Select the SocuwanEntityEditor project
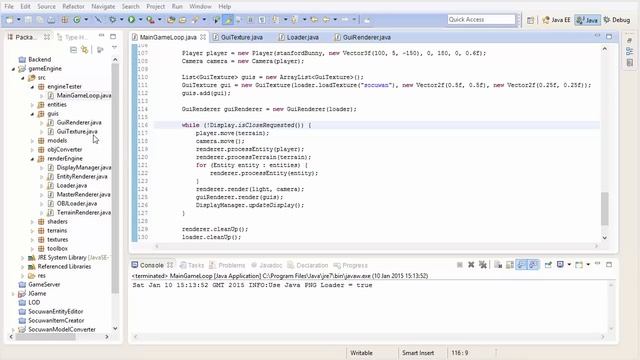 (x=56, y=311)
